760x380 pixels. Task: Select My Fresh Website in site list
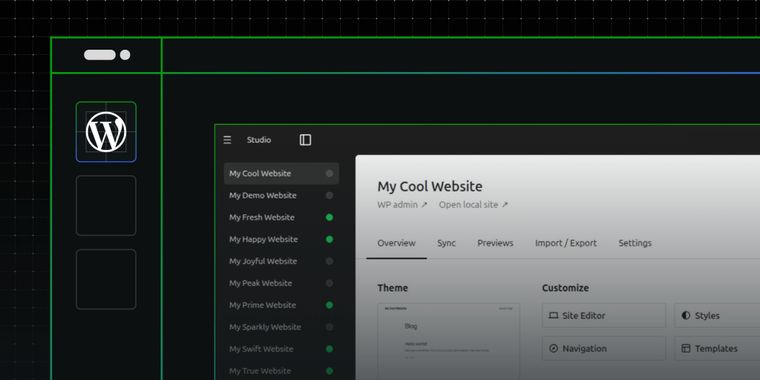(281, 217)
